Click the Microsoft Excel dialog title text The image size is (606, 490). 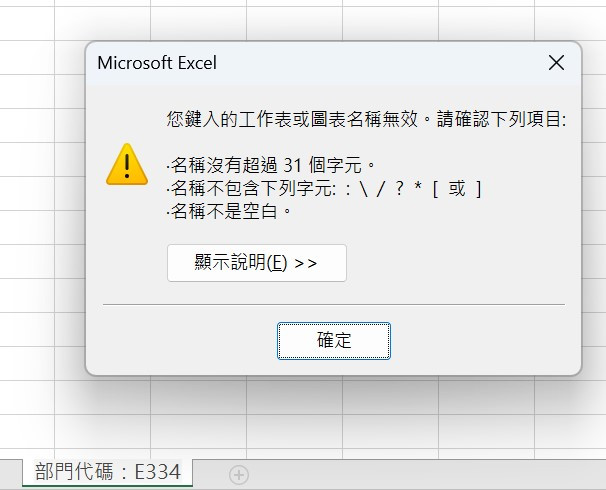(157, 63)
